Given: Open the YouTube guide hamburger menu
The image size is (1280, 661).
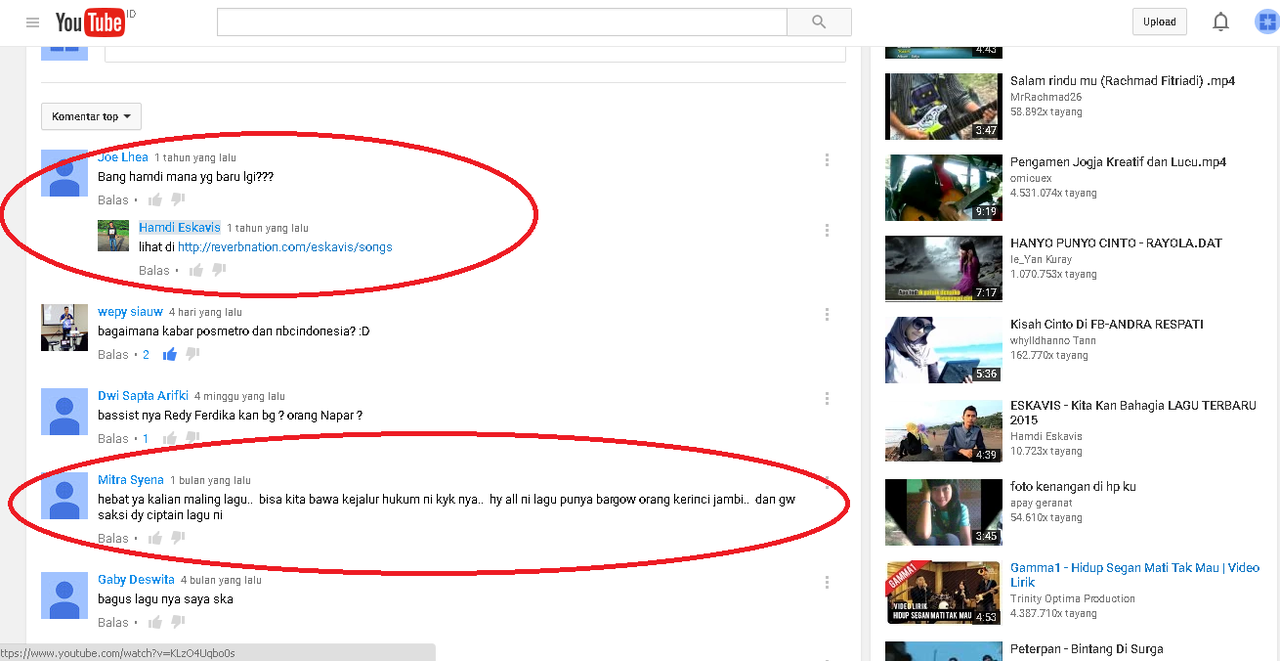Looking at the screenshot, I should coord(33,22).
